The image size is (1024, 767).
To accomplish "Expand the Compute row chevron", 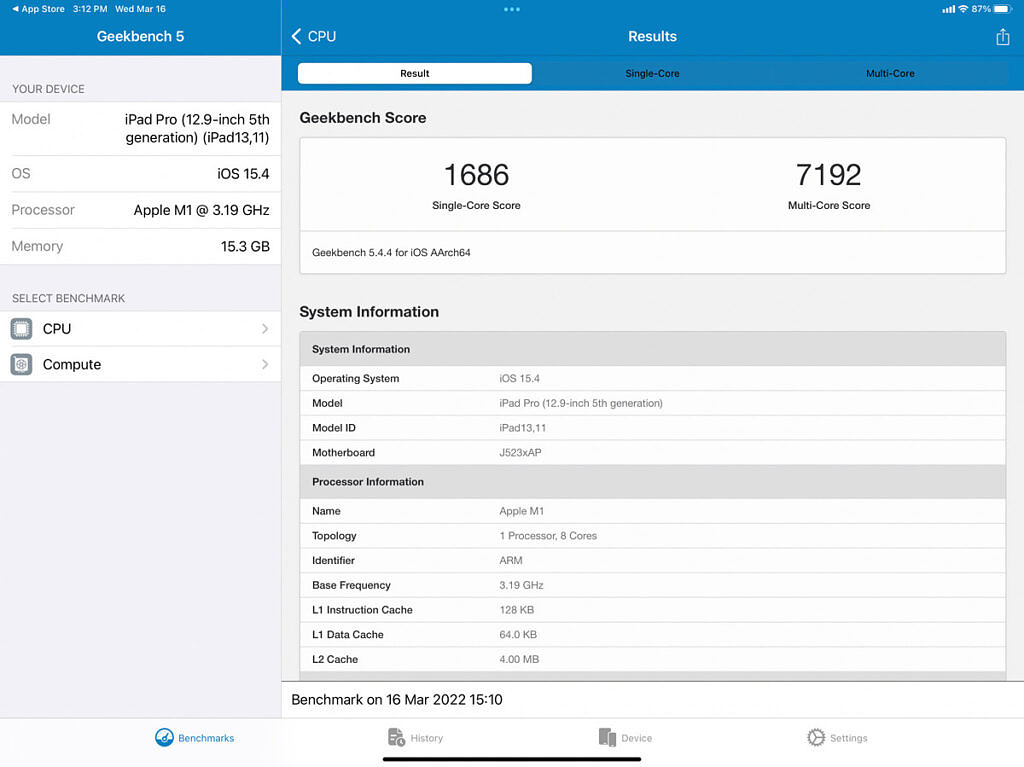I will pyautogui.click(x=264, y=364).
